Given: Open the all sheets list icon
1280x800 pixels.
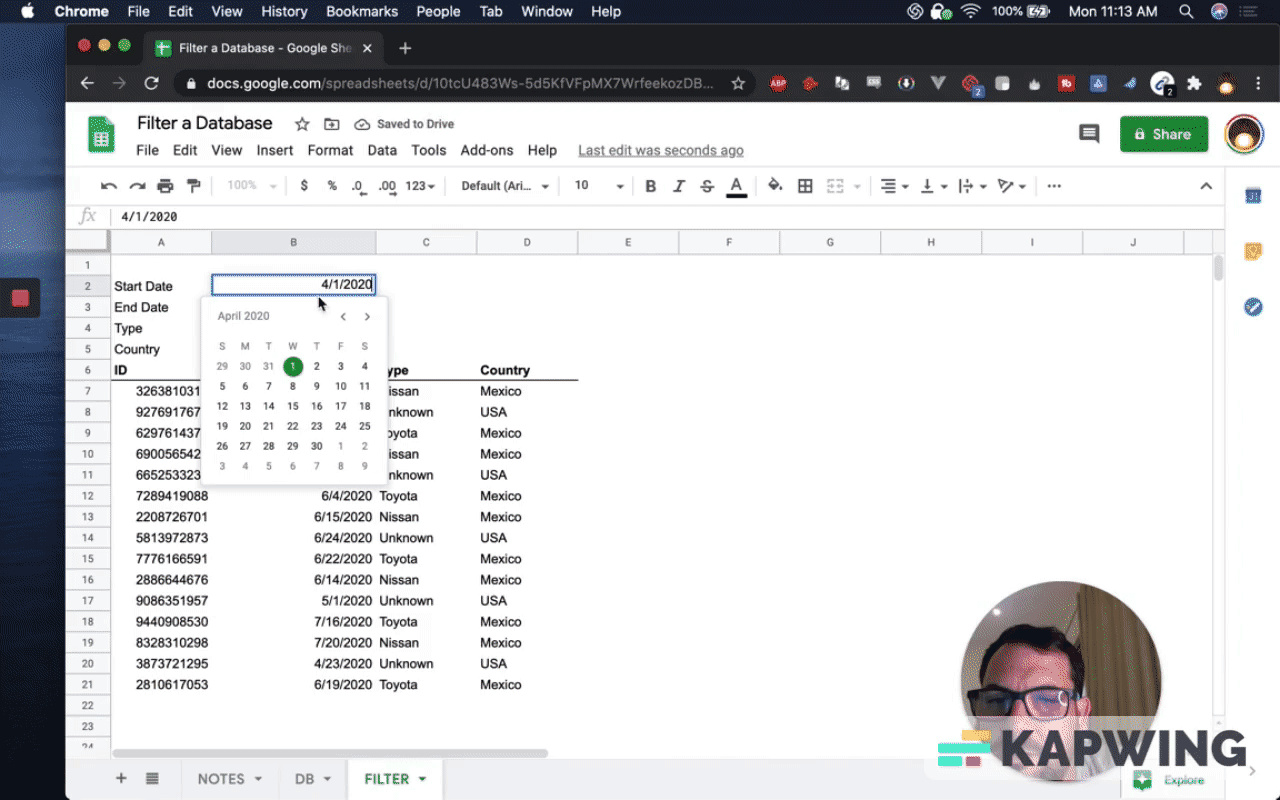Looking at the screenshot, I should (x=152, y=778).
